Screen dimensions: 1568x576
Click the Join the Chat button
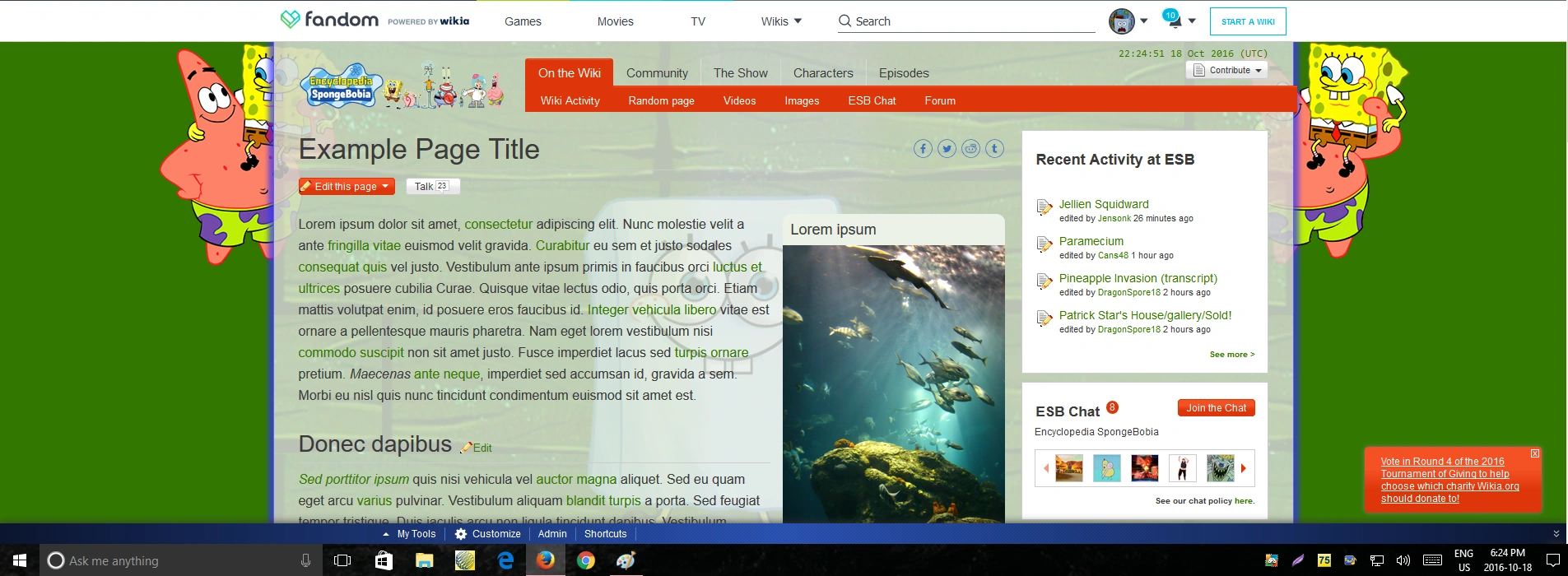[1216, 407]
